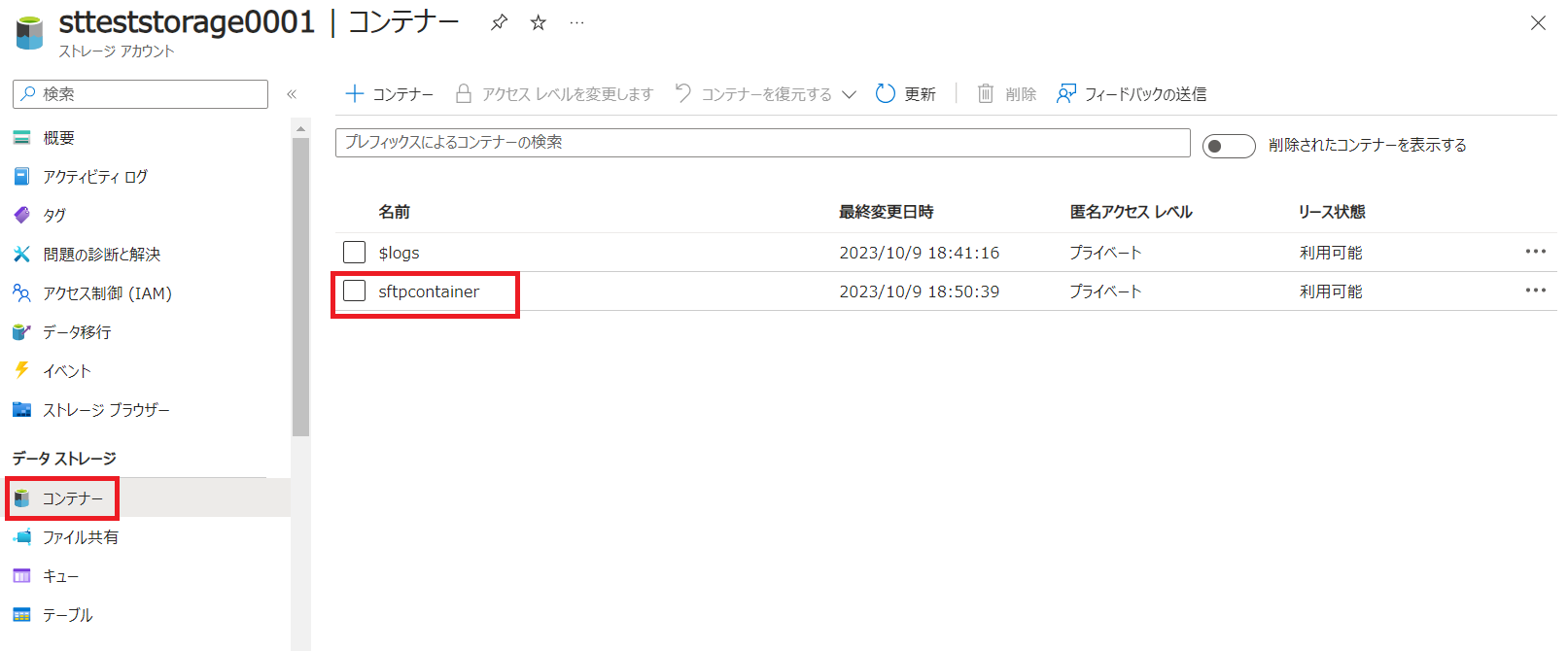Pin this blade using the pin icon
This screenshot has height=651, width=1568.
(x=499, y=22)
